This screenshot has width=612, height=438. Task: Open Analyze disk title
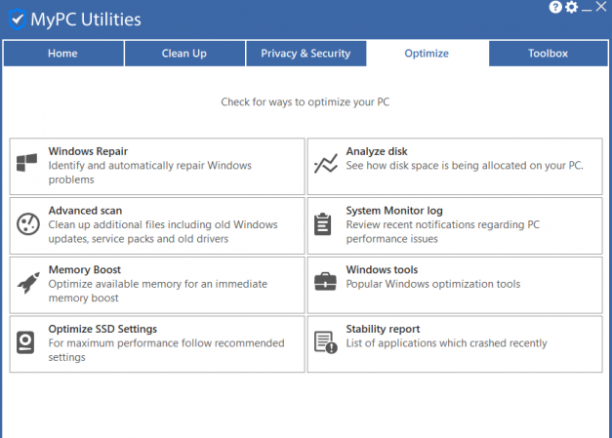point(377,151)
